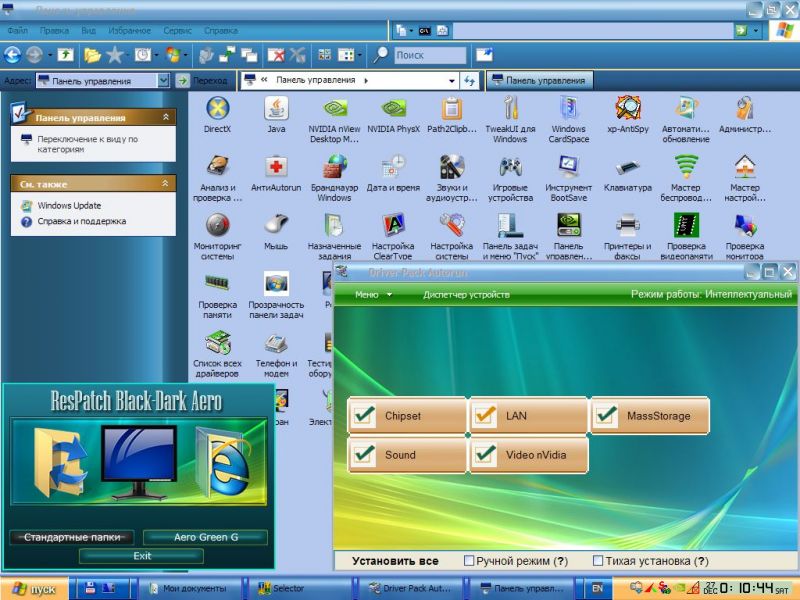
Task: Open the xp-AntiSpy icon
Action: (628, 109)
